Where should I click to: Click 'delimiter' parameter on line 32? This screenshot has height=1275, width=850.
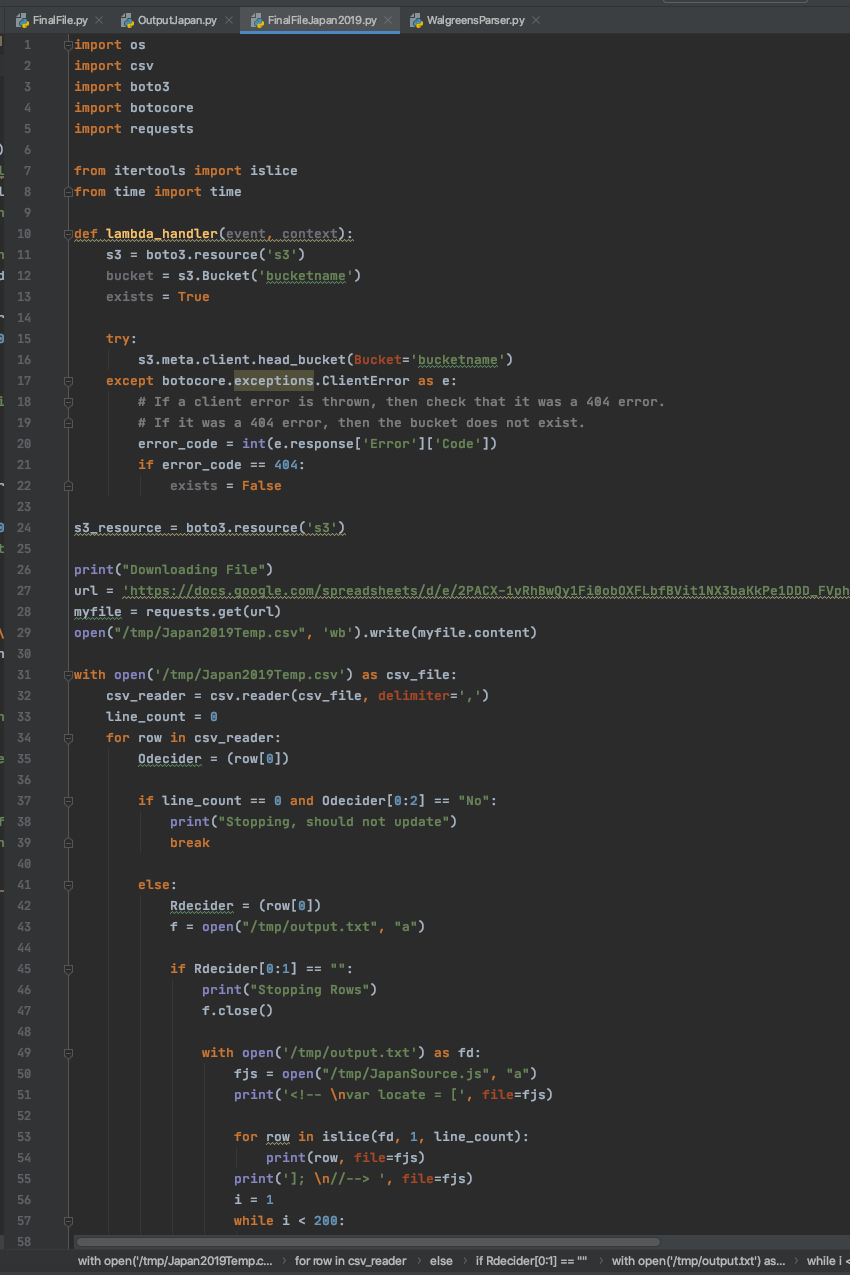[x=414, y=696]
